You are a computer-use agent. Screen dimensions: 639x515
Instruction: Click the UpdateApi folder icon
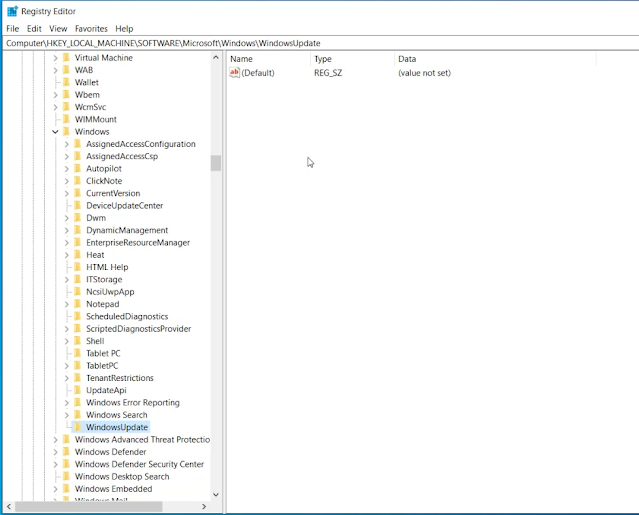tap(77, 390)
